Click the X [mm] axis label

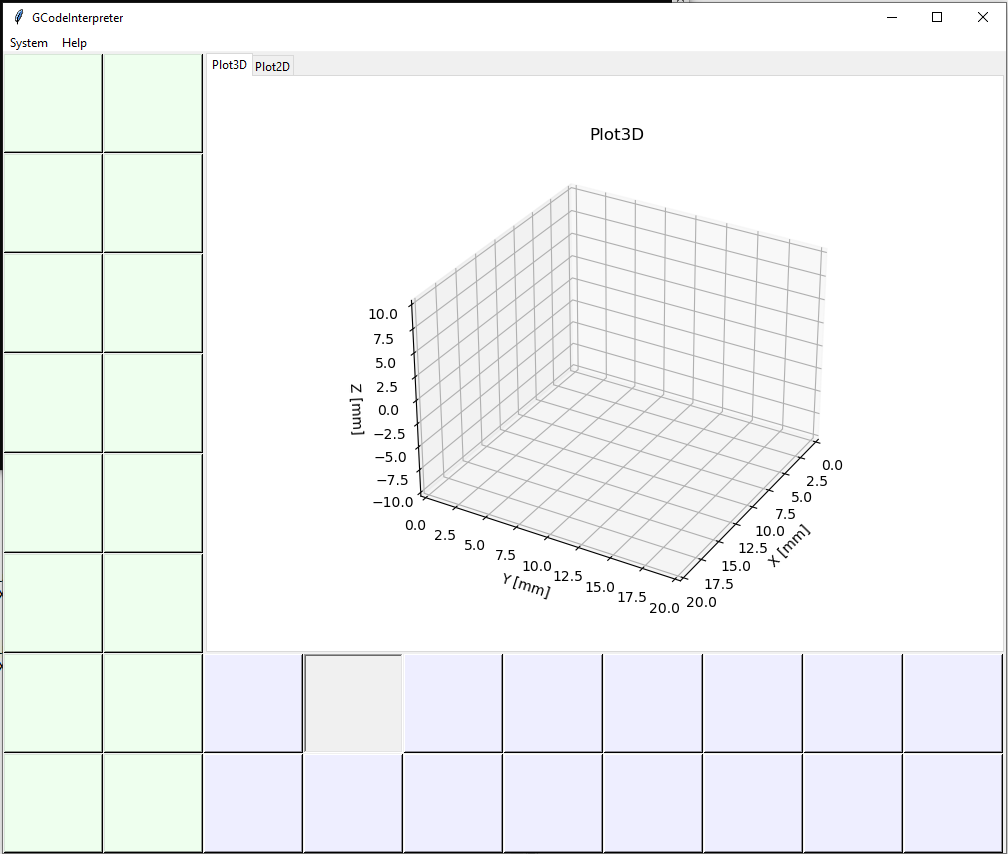789,546
